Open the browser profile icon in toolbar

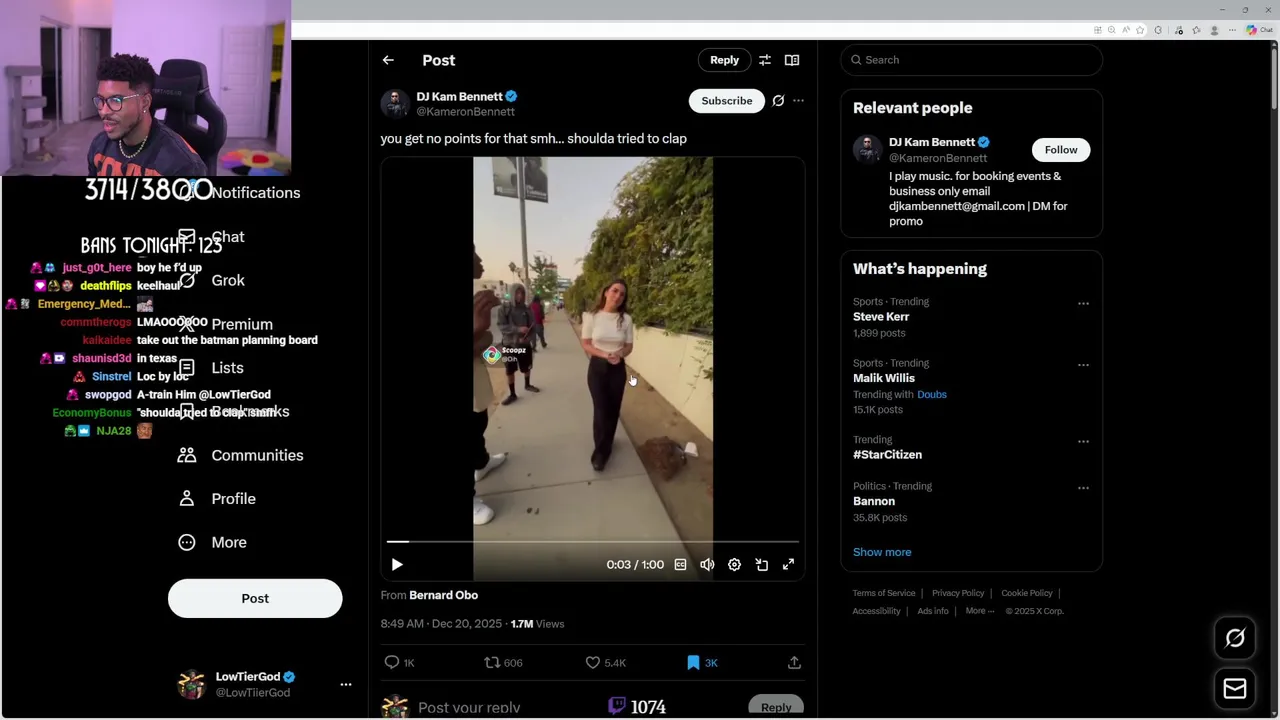click(1214, 30)
